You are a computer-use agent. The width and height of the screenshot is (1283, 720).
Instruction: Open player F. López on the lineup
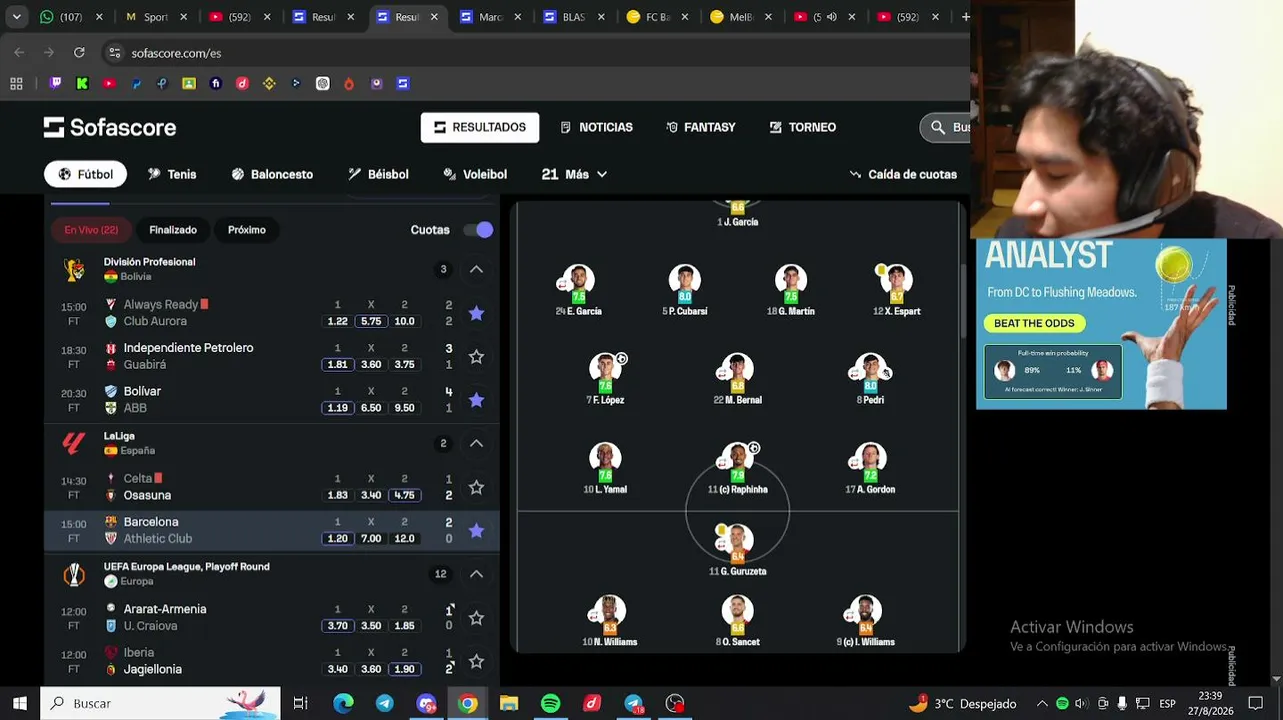coord(606,378)
